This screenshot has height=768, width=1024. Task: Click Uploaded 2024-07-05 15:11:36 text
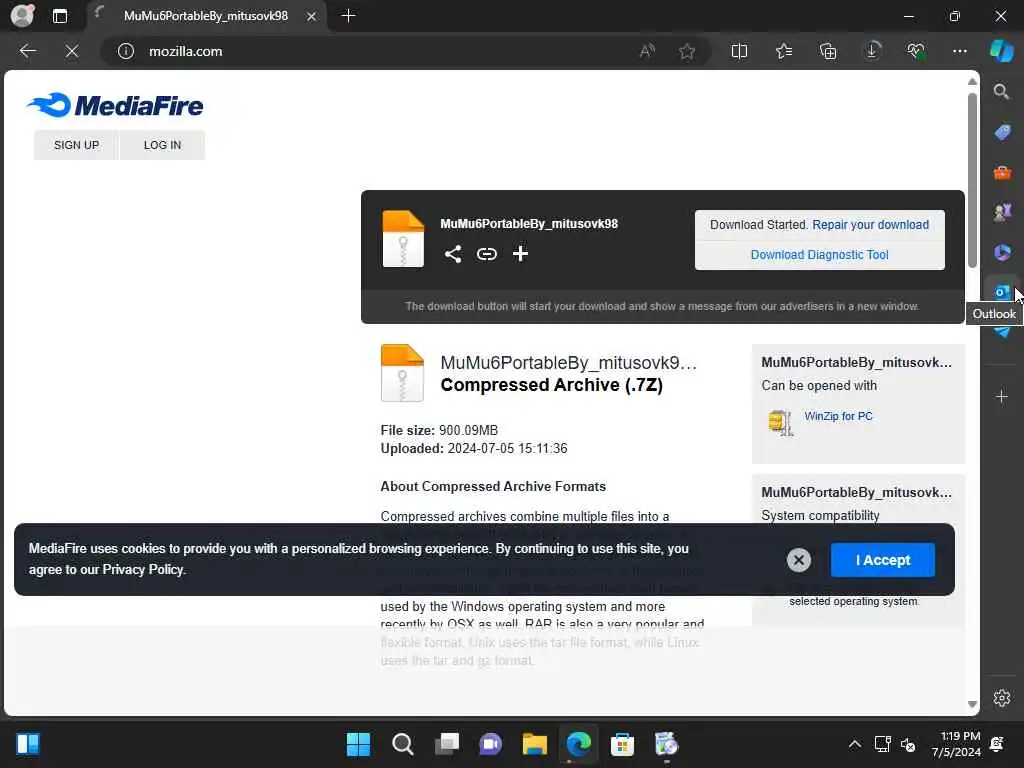[x=473, y=449]
